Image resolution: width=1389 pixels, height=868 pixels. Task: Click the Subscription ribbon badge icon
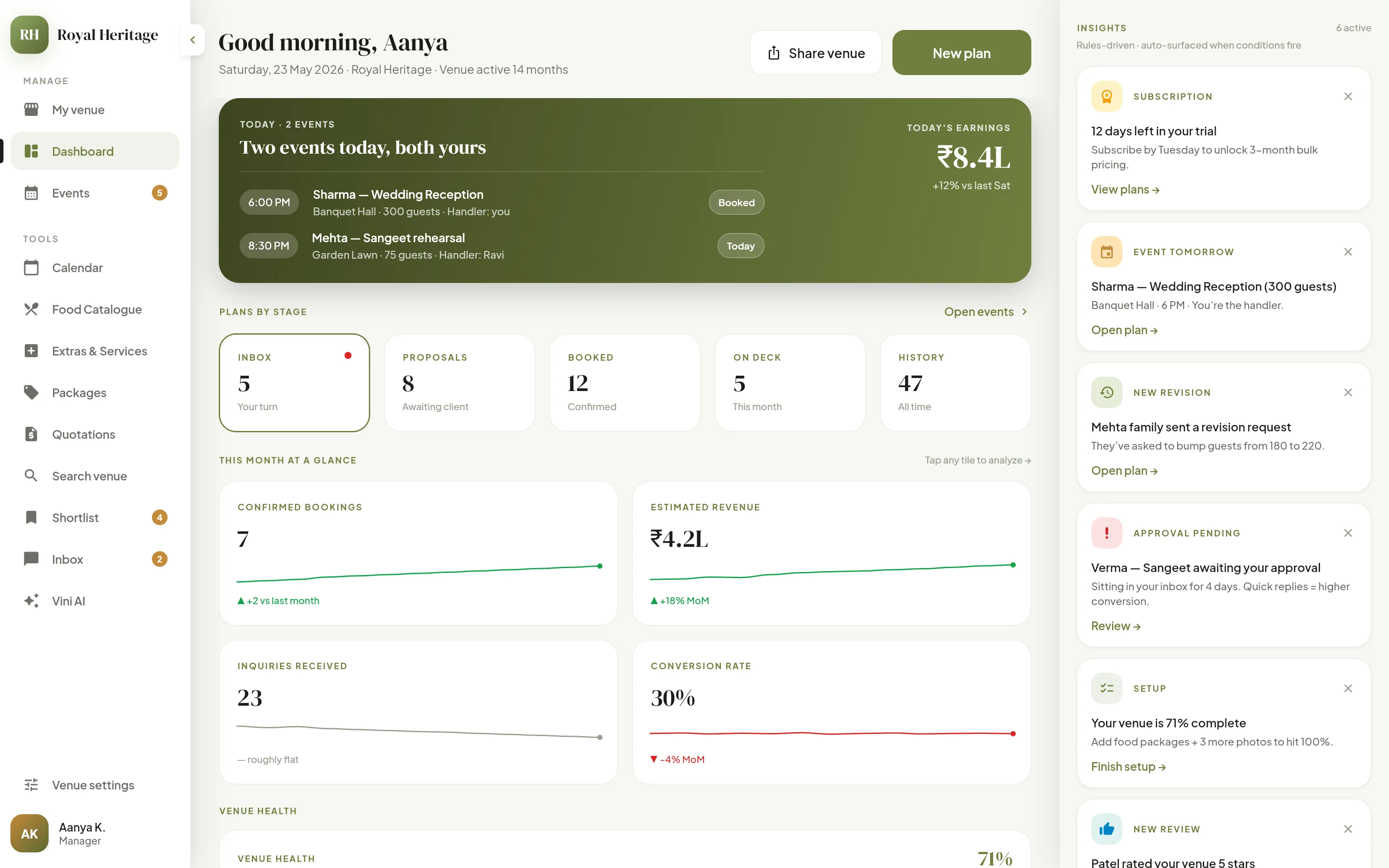tap(1106, 96)
